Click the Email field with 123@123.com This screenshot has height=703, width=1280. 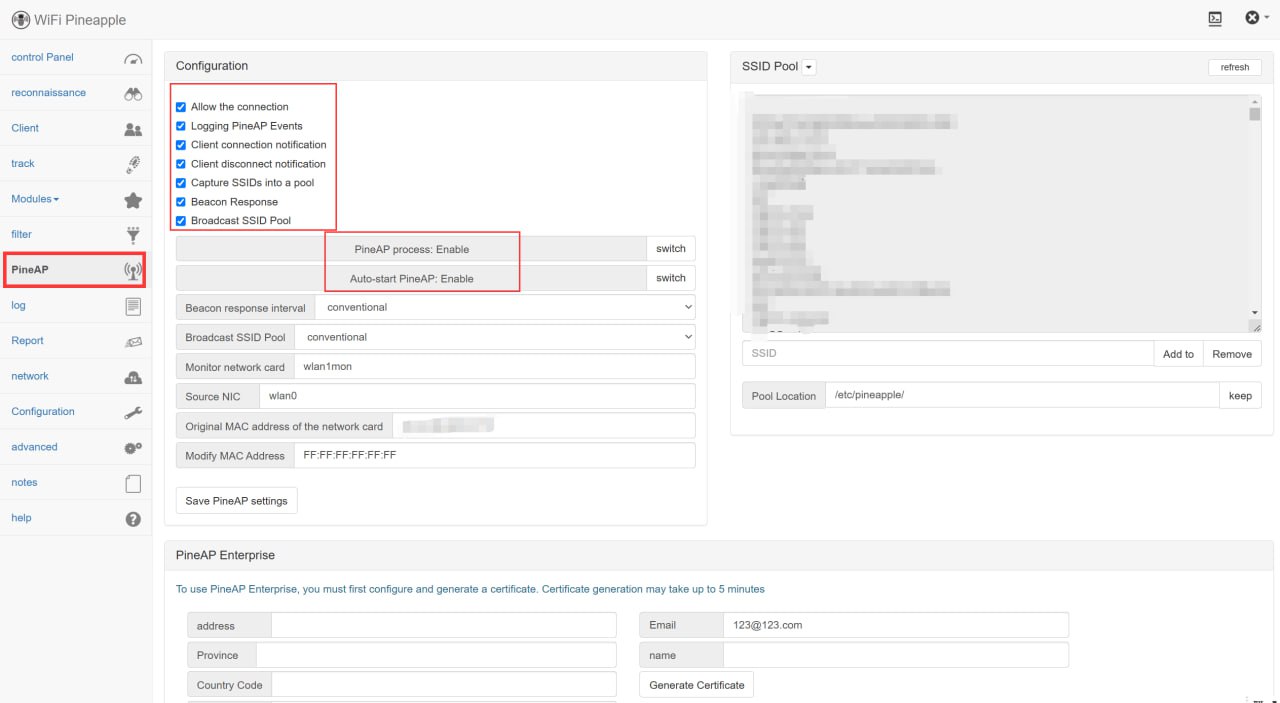(896, 625)
